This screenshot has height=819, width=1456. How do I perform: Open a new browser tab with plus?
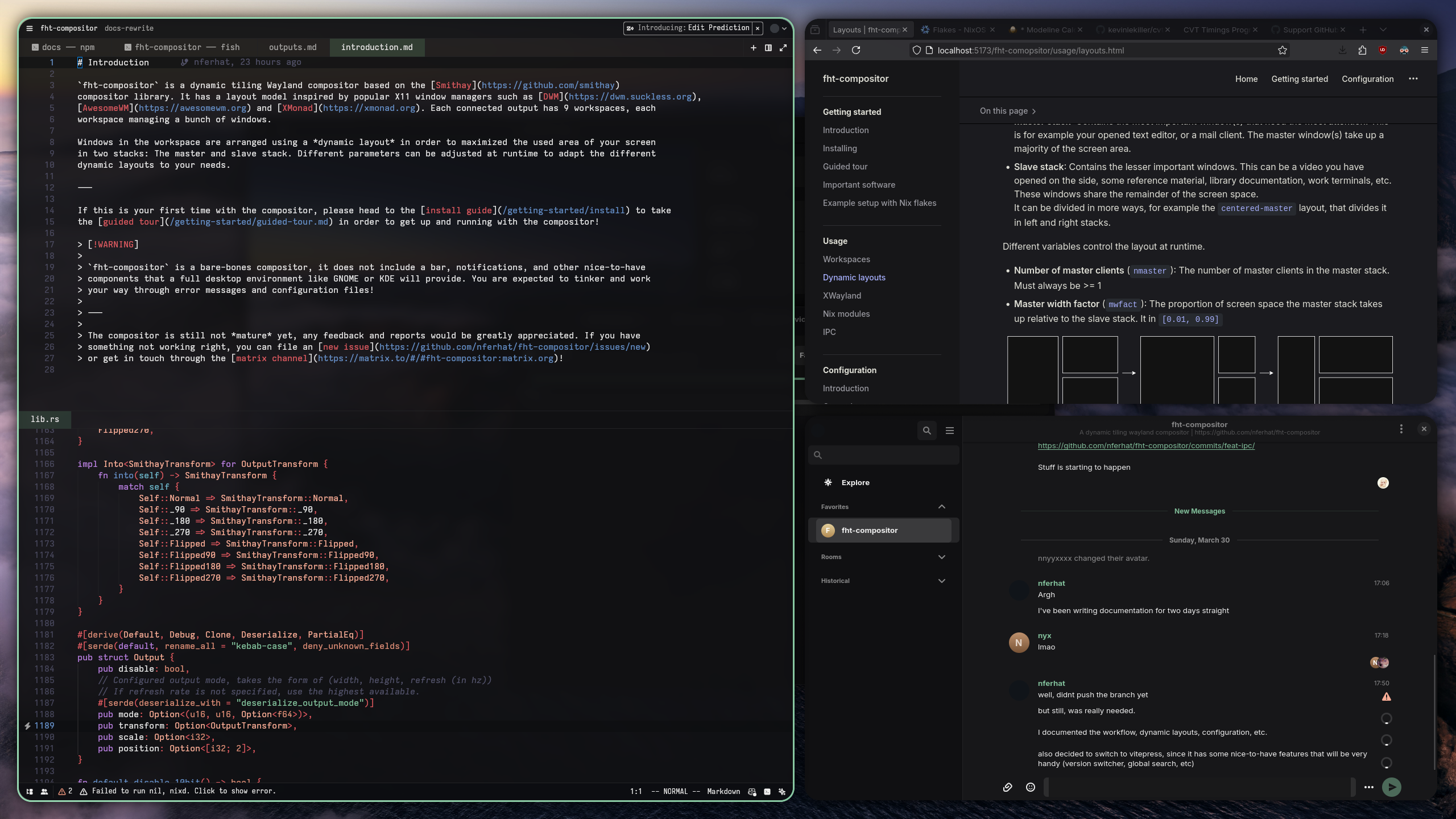point(1363,30)
